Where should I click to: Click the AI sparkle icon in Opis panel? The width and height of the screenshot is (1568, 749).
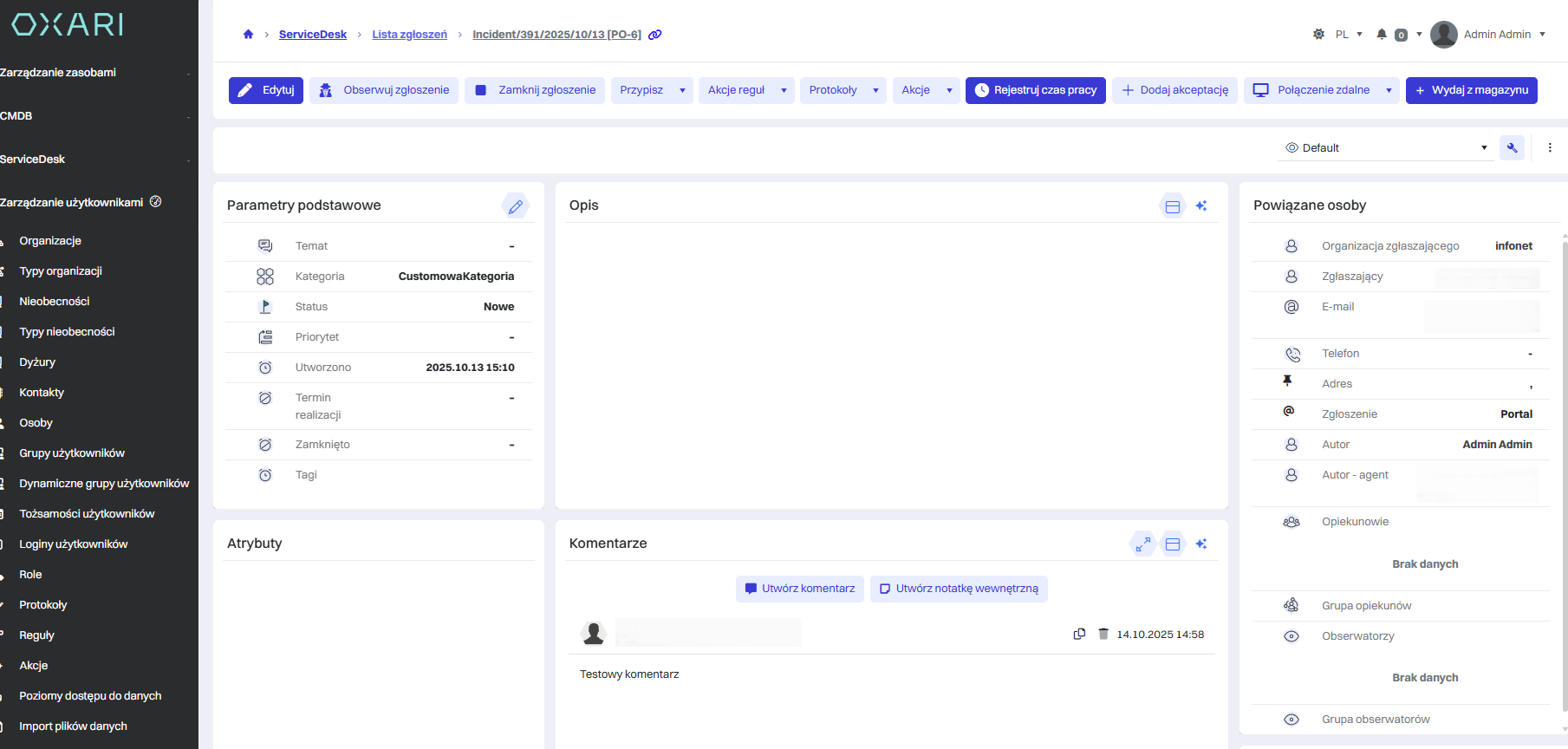(1201, 206)
